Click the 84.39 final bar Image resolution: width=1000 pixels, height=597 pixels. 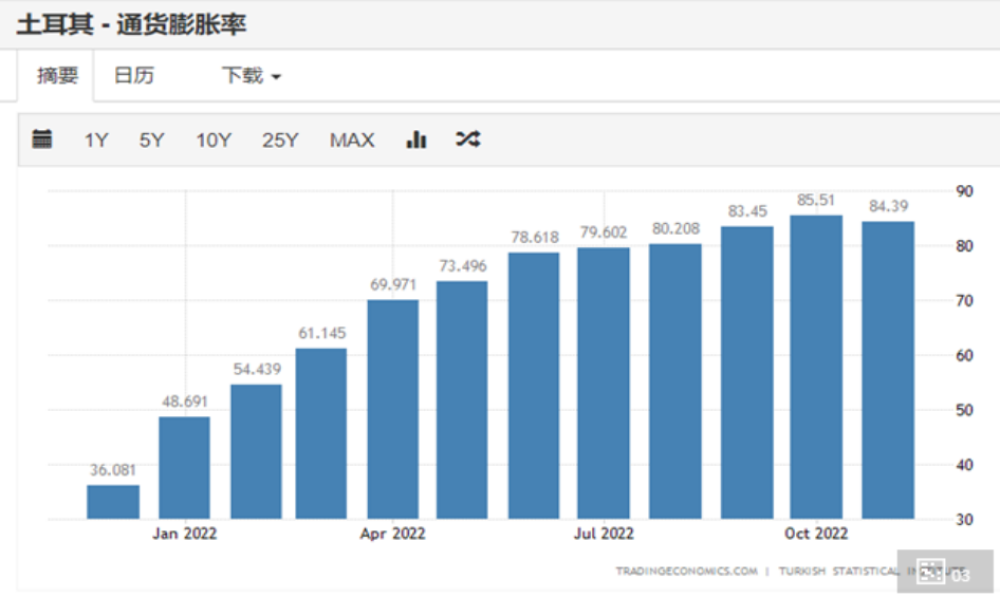[x=888, y=370]
